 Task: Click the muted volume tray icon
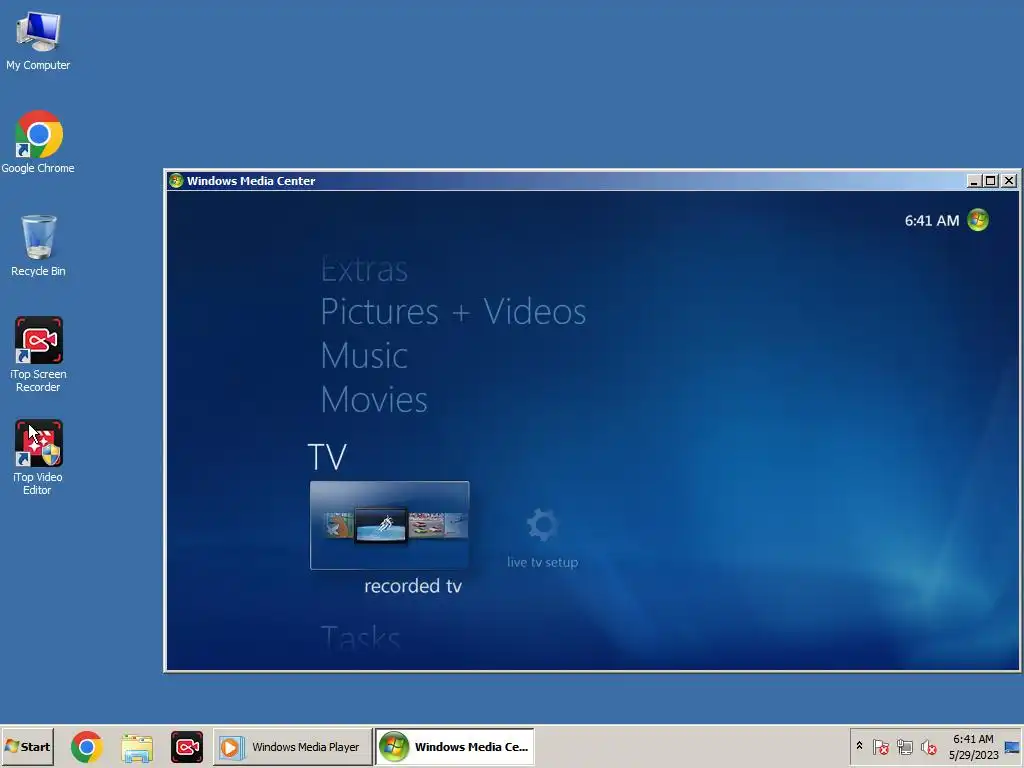pos(928,746)
